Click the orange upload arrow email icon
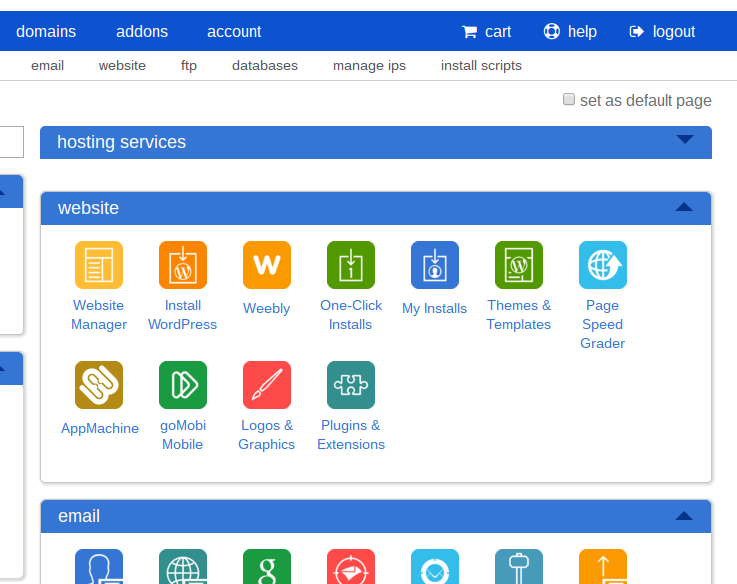737x584 pixels. click(x=603, y=566)
